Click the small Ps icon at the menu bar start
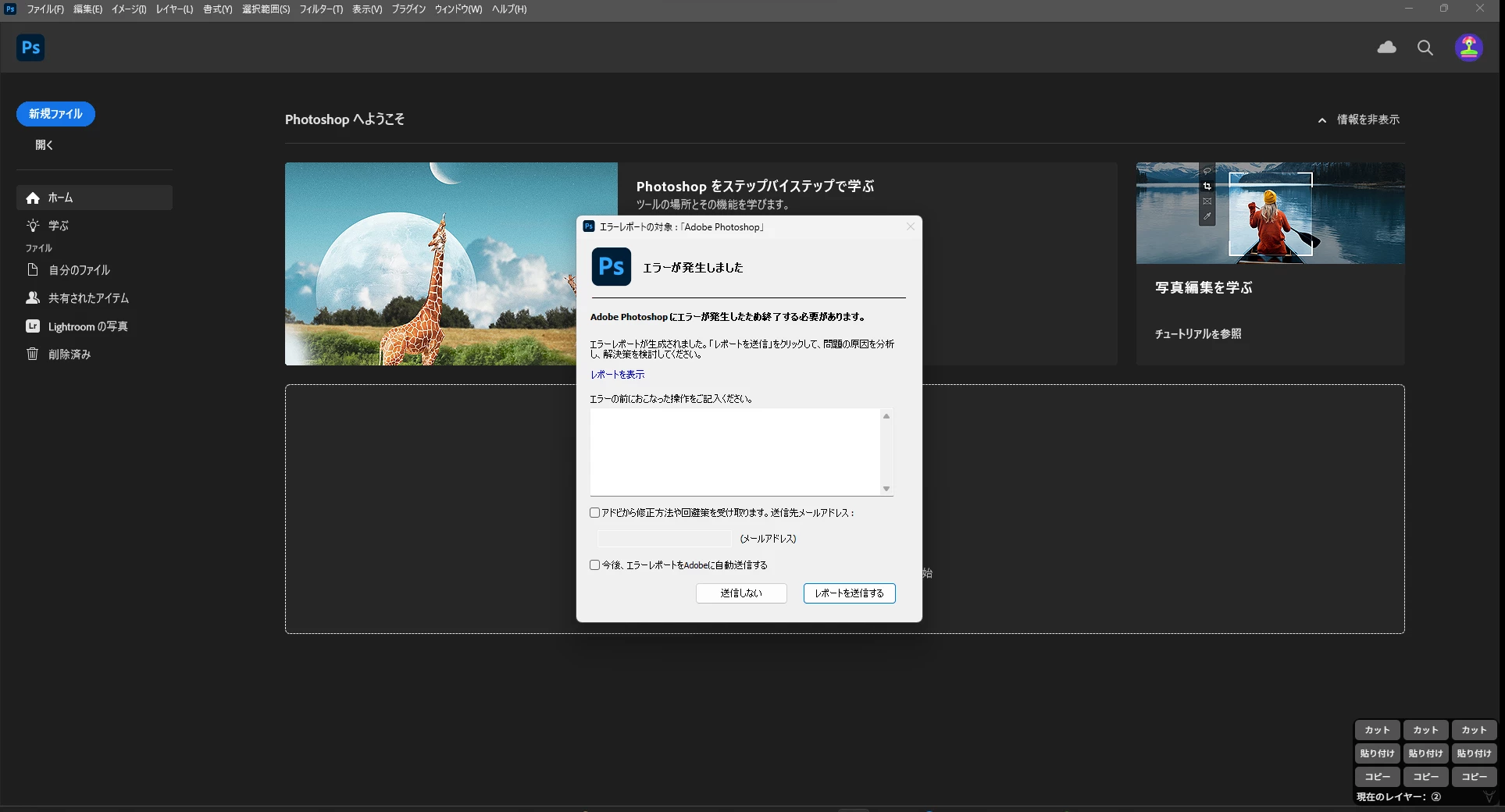The image size is (1505, 812). pyautogui.click(x=10, y=9)
